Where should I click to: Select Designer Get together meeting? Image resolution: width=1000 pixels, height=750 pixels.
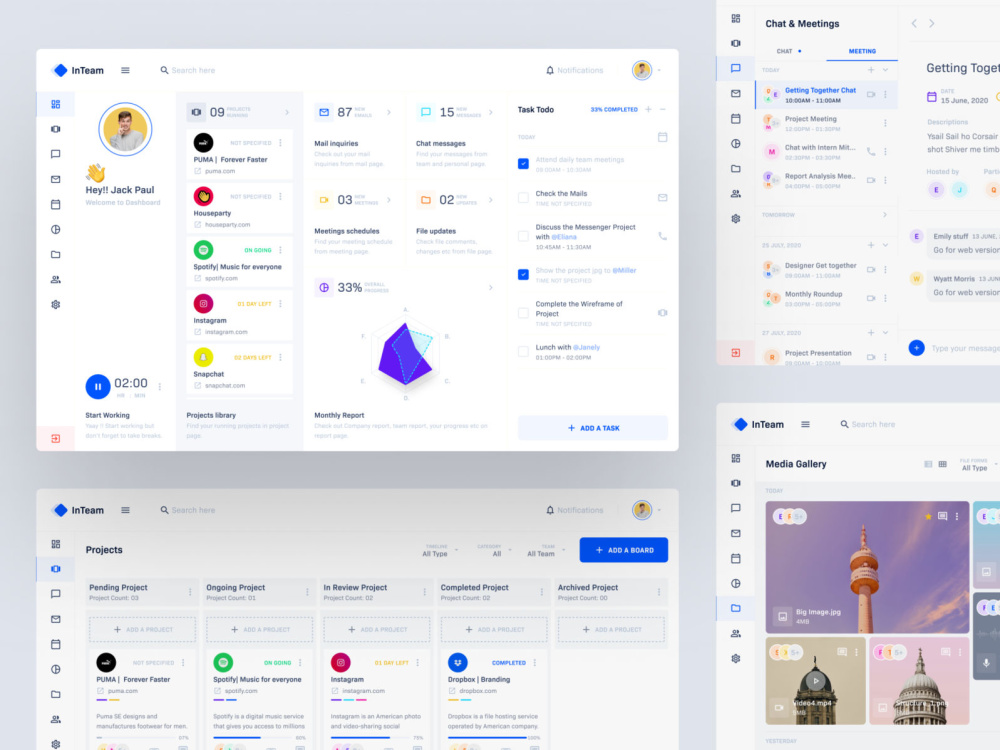[826, 270]
